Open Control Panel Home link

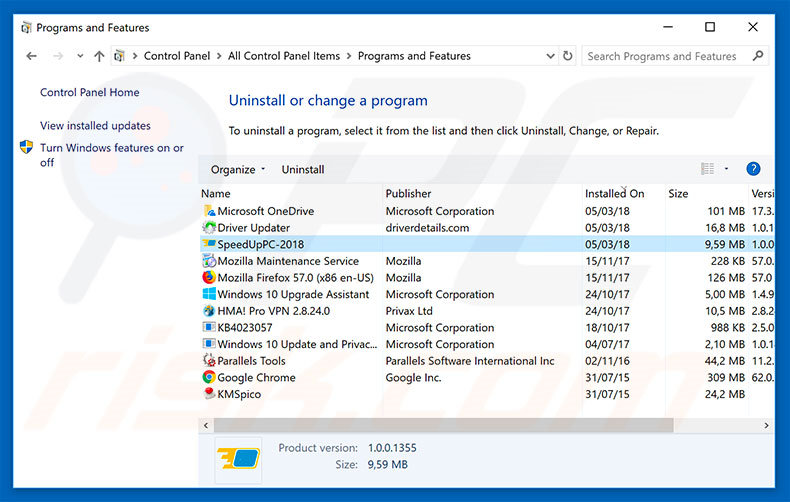pos(90,92)
